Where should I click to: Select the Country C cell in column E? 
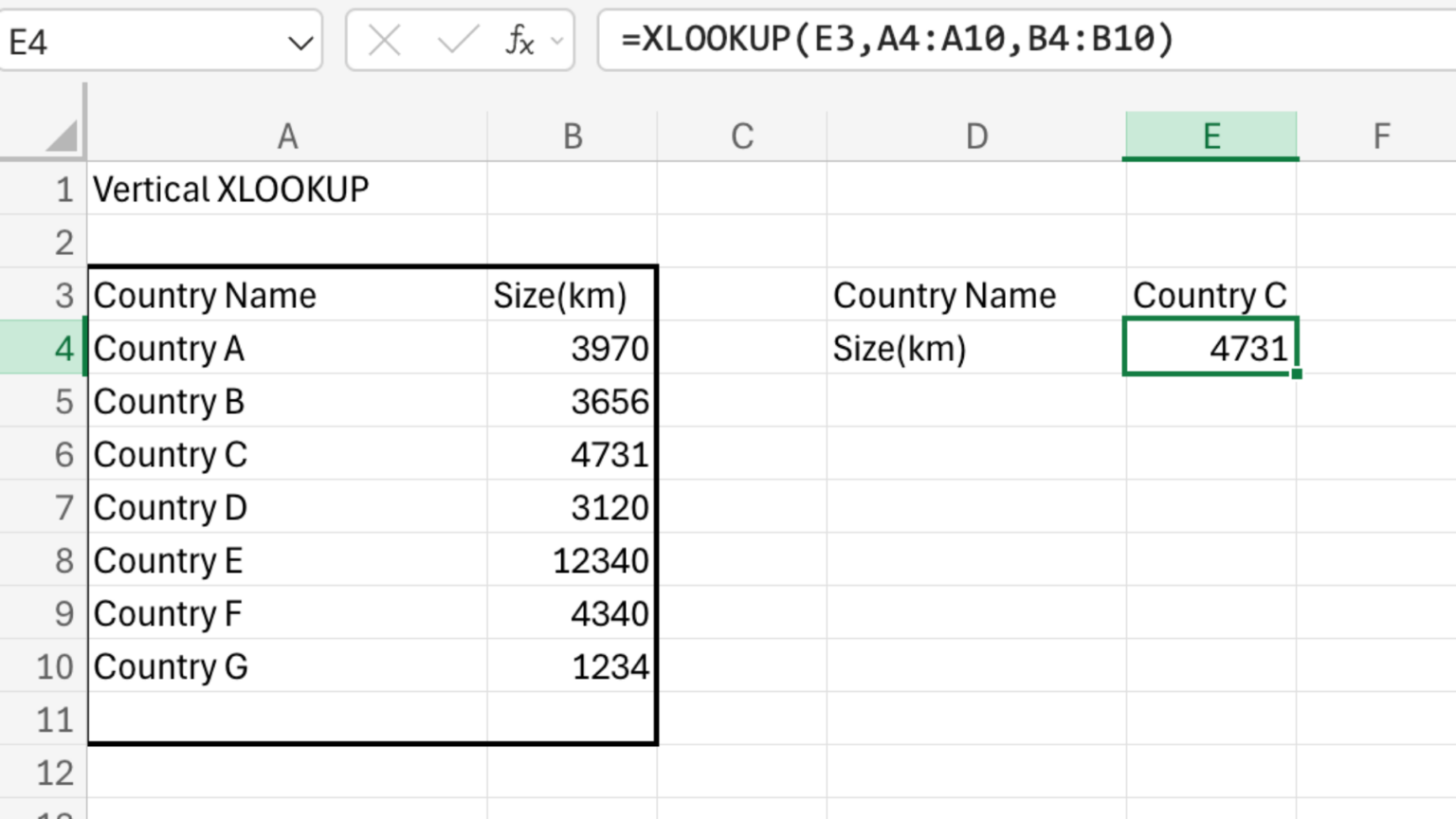[x=1210, y=295]
